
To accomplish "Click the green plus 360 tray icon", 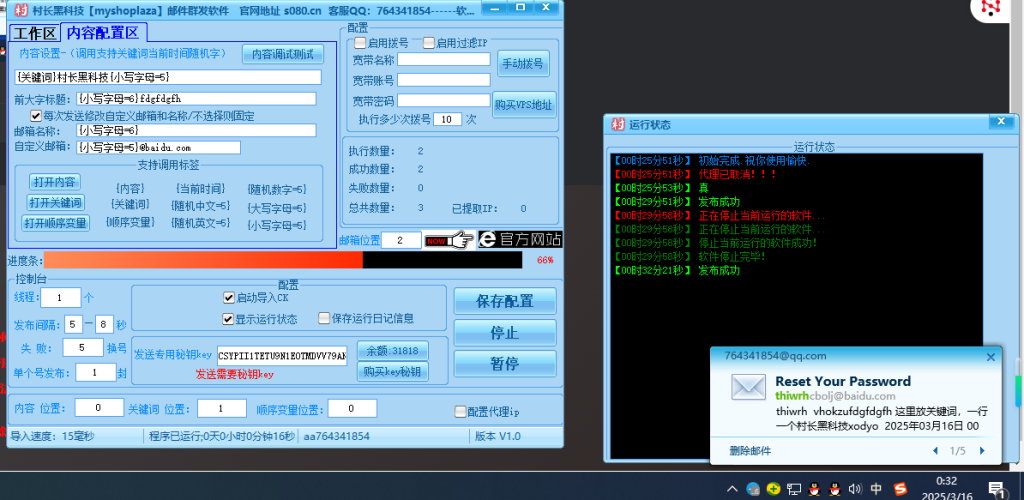I will (x=774, y=488).
